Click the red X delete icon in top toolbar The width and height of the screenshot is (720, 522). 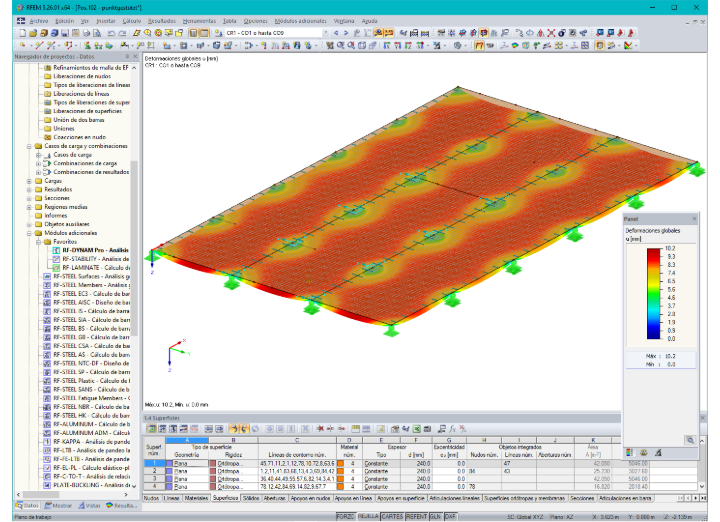coord(551,33)
